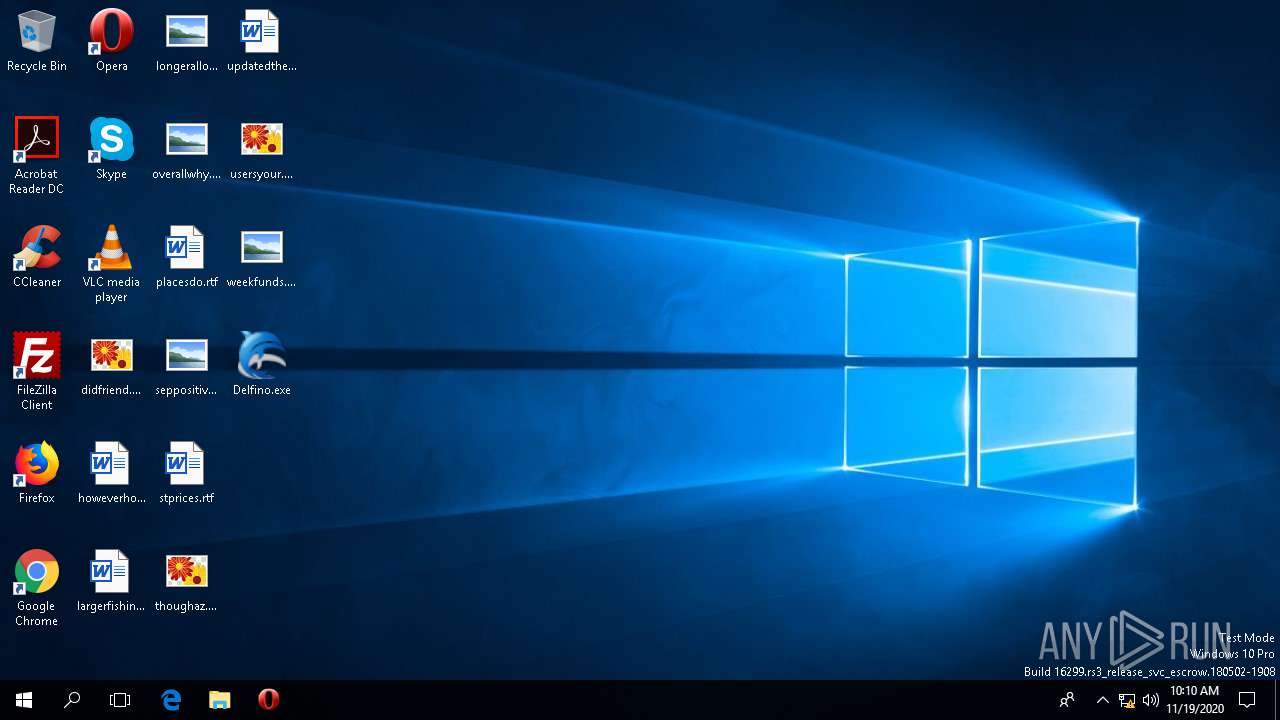Select the Recycle Bin desktop icon
Screen dimensions: 1280x720
tap(37, 41)
